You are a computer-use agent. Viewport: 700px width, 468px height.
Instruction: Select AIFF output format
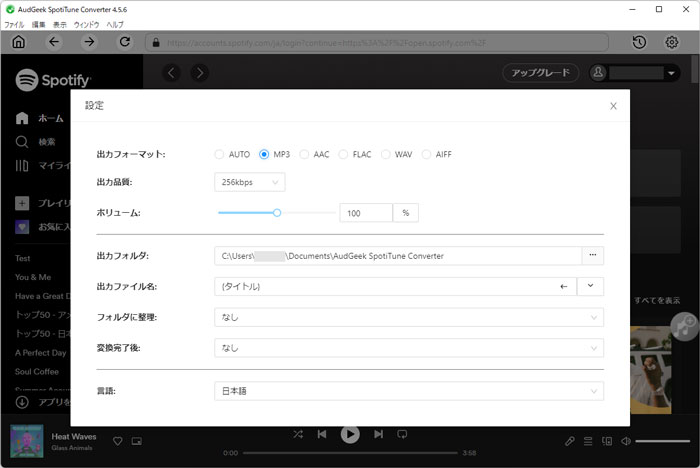426,155
